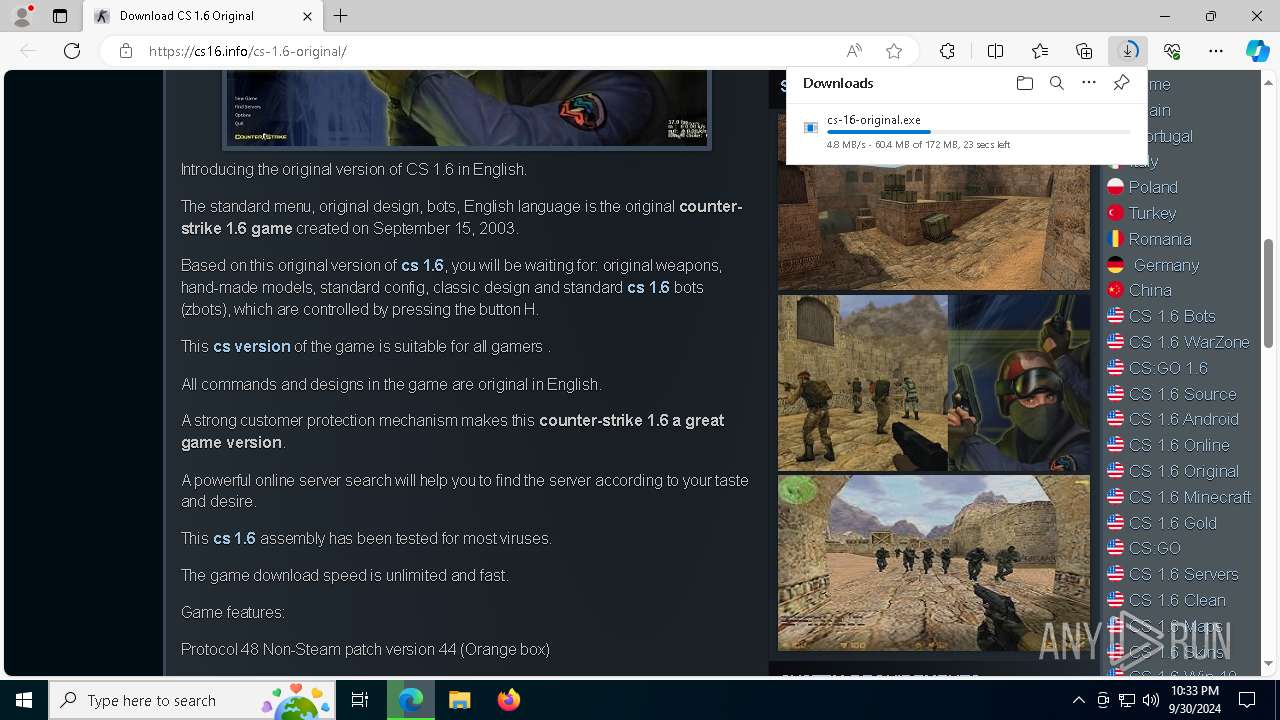Open the Extensions puzzle icon
The width and height of the screenshot is (1280, 720).
[x=947, y=51]
